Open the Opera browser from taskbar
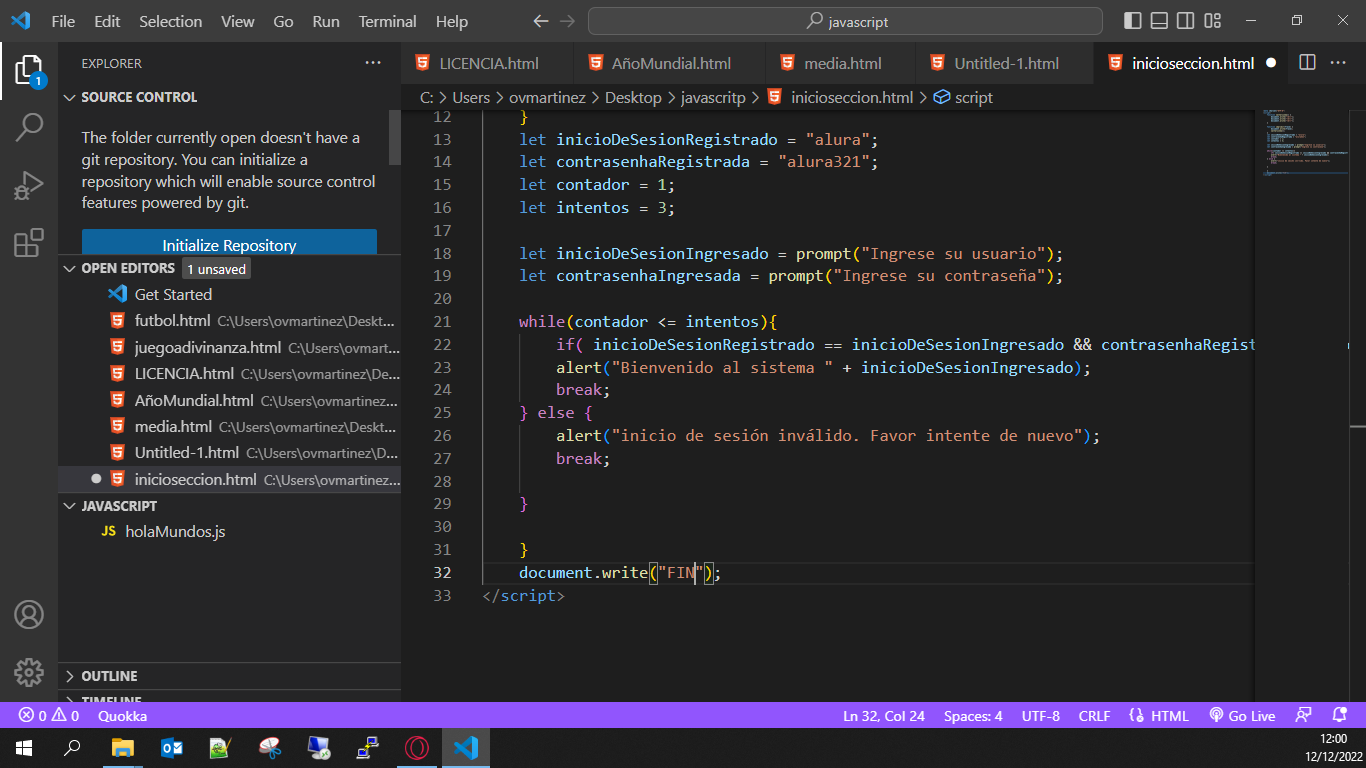Viewport: 1366px width, 768px height. (417, 747)
